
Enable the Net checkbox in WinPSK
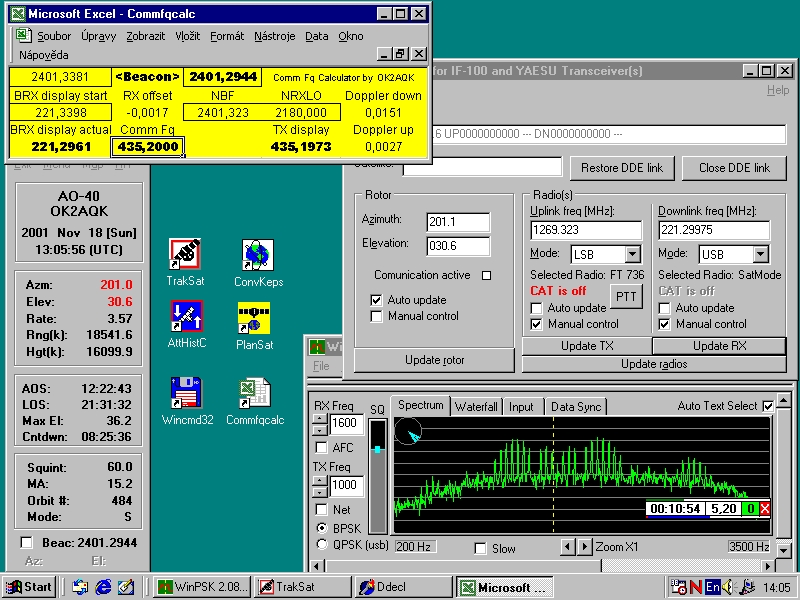321,510
